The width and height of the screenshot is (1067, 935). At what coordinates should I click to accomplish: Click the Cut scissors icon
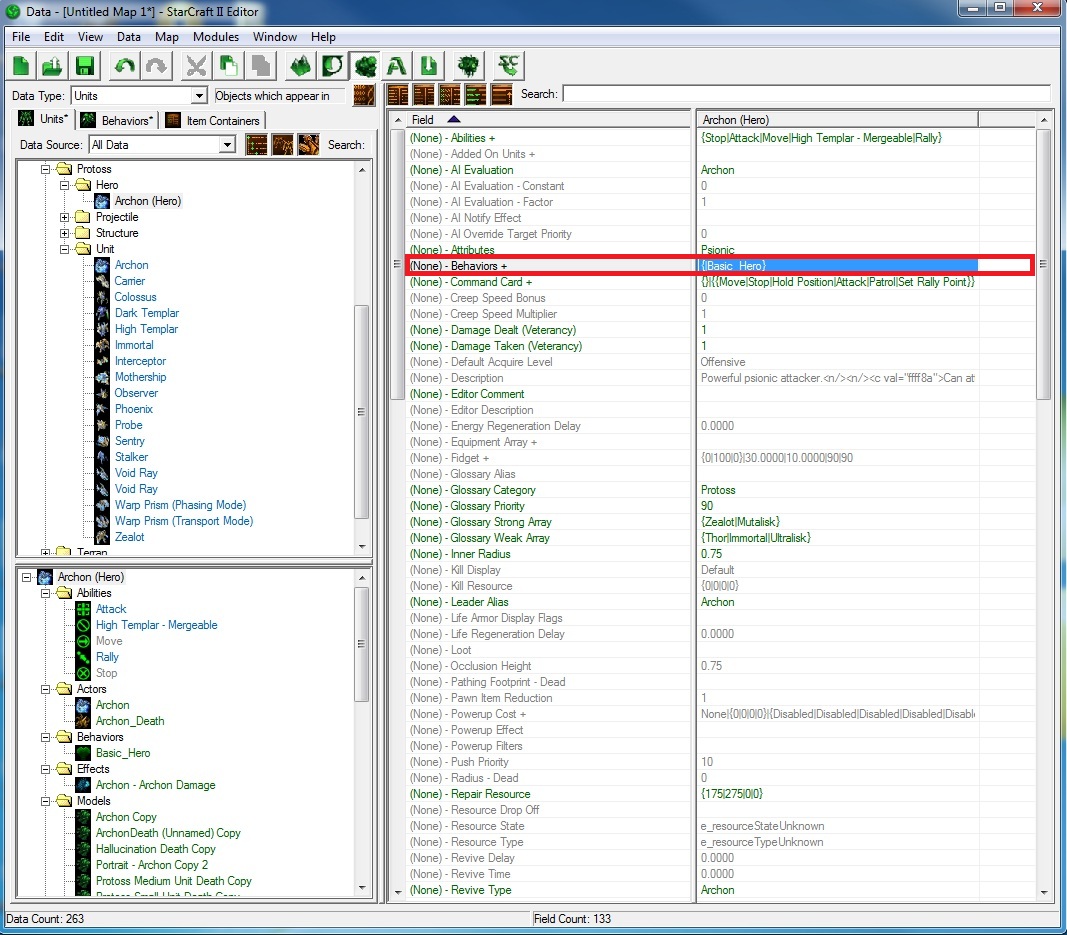[x=197, y=66]
